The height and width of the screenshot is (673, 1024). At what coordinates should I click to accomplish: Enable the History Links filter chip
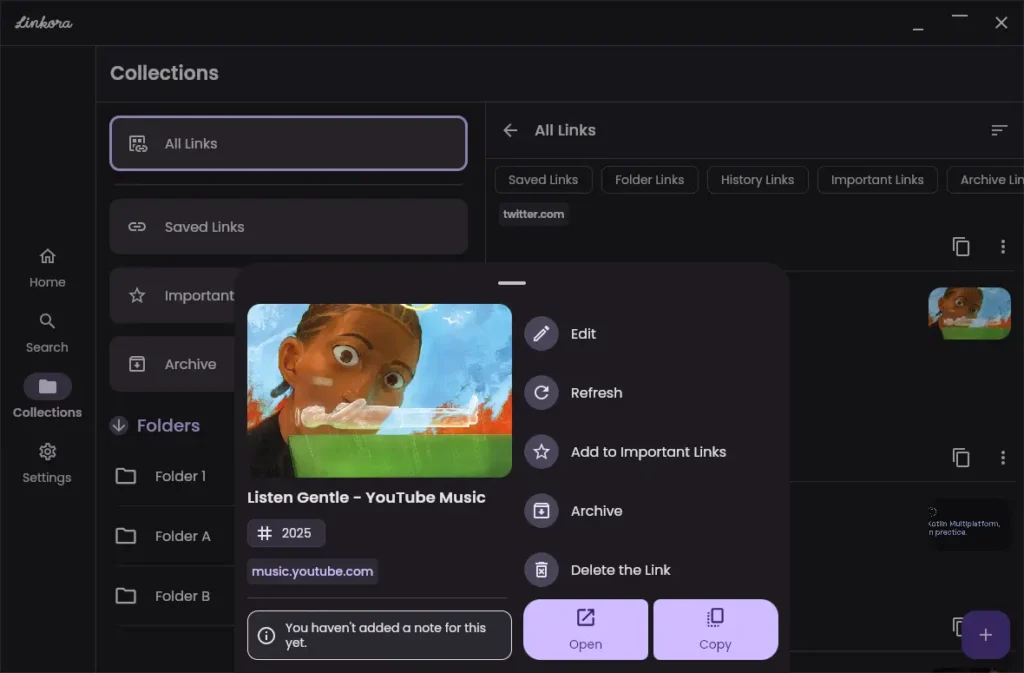757,180
